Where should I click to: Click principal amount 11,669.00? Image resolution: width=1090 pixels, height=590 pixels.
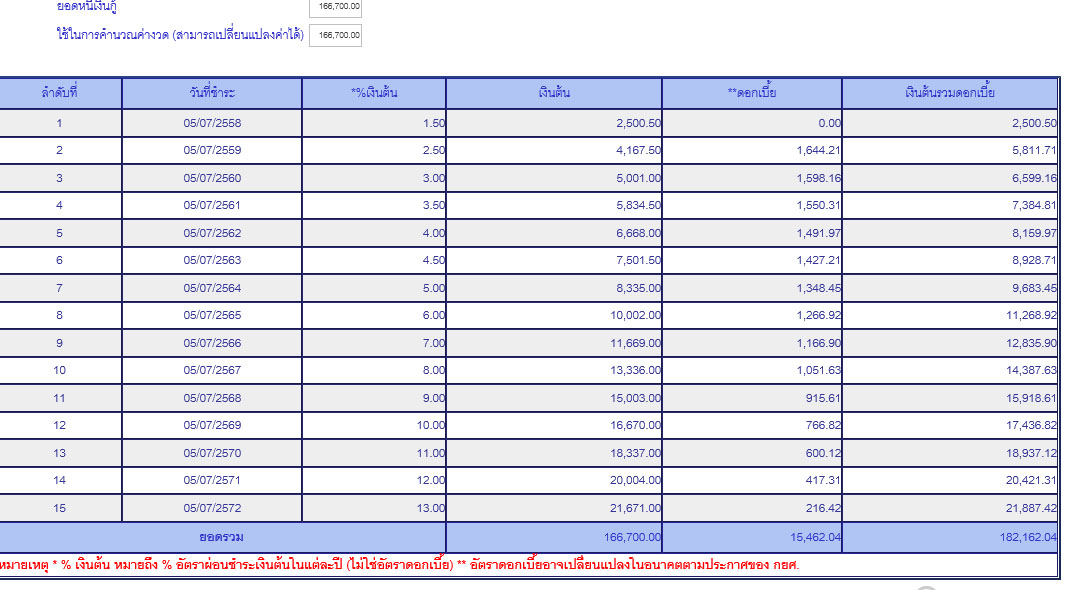click(x=635, y=343)
